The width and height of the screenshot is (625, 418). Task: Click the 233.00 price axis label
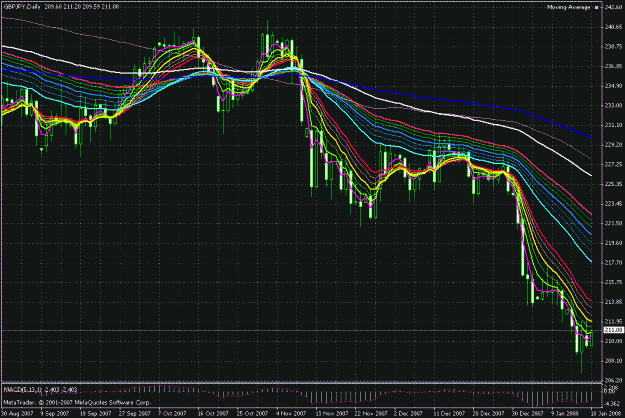(x=615, y=106)
